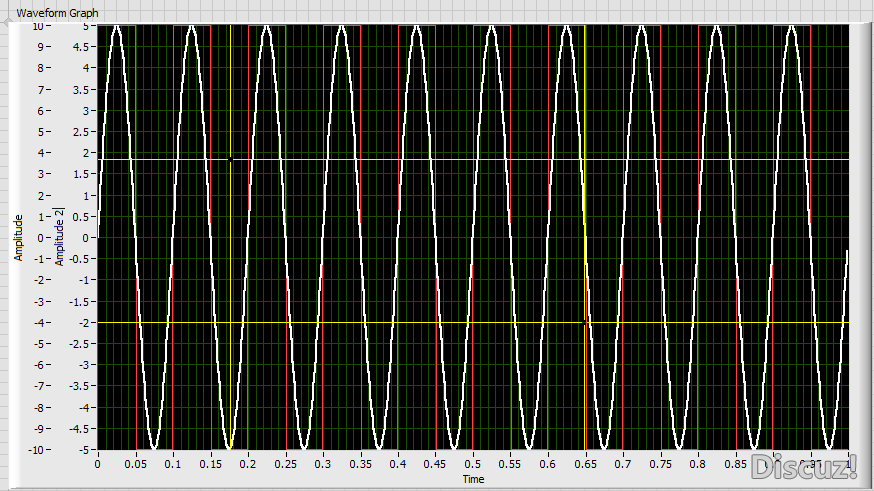
Task: Click the 0.2 tick on Time axis
Action: click(x=247, y=464)
